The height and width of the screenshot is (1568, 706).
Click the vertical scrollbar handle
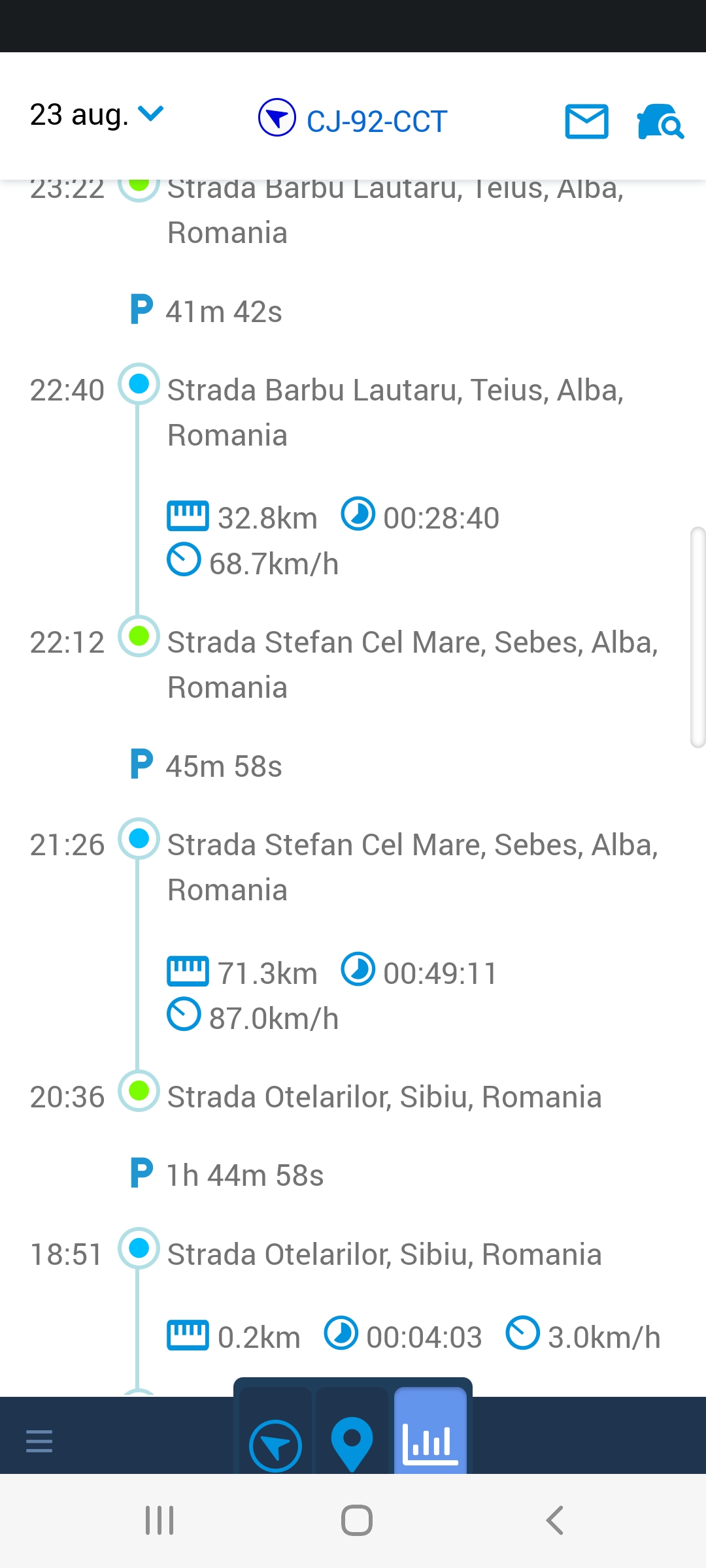click(698, 637)
